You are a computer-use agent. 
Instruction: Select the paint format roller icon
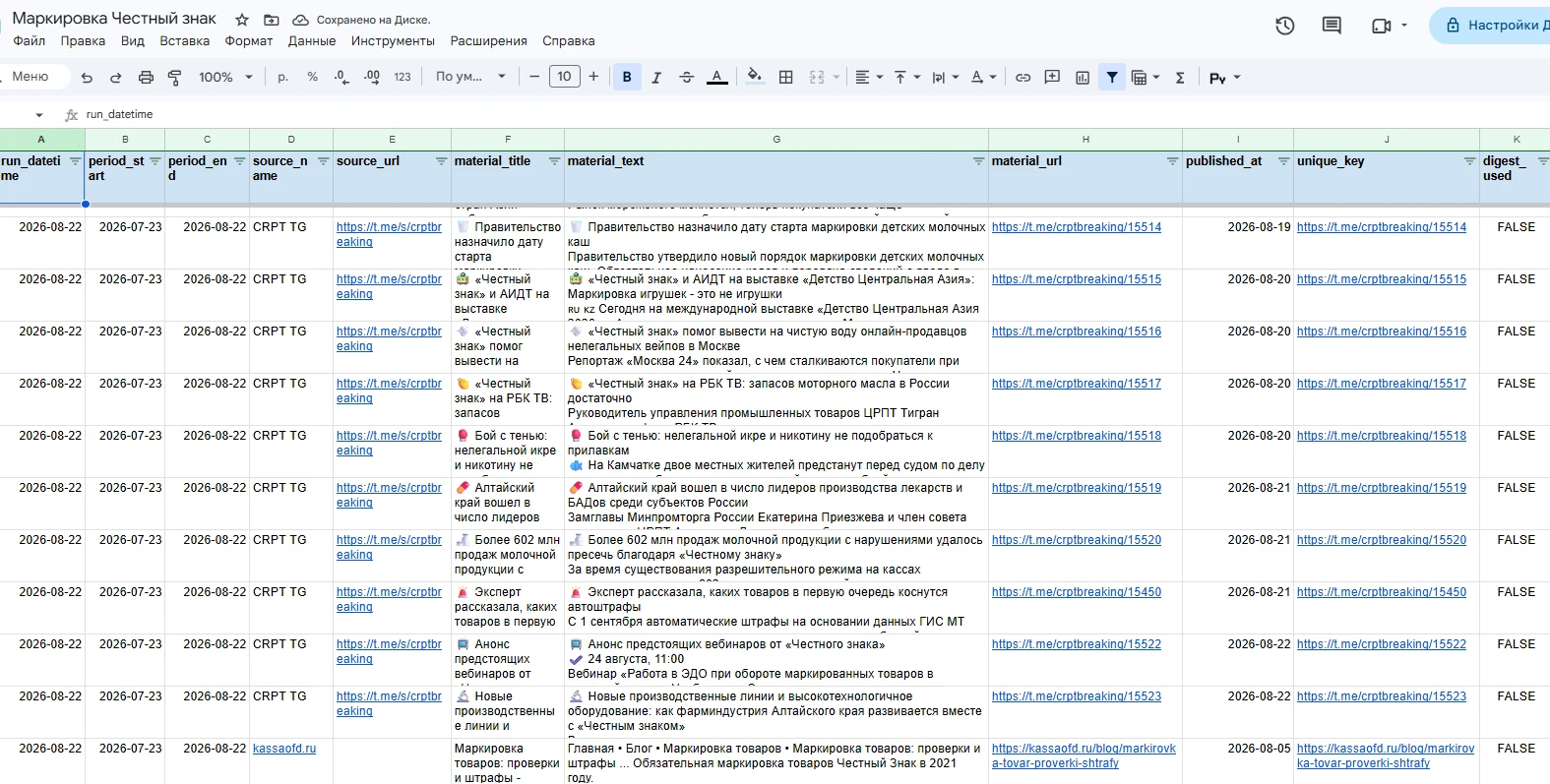coord(175,77)
